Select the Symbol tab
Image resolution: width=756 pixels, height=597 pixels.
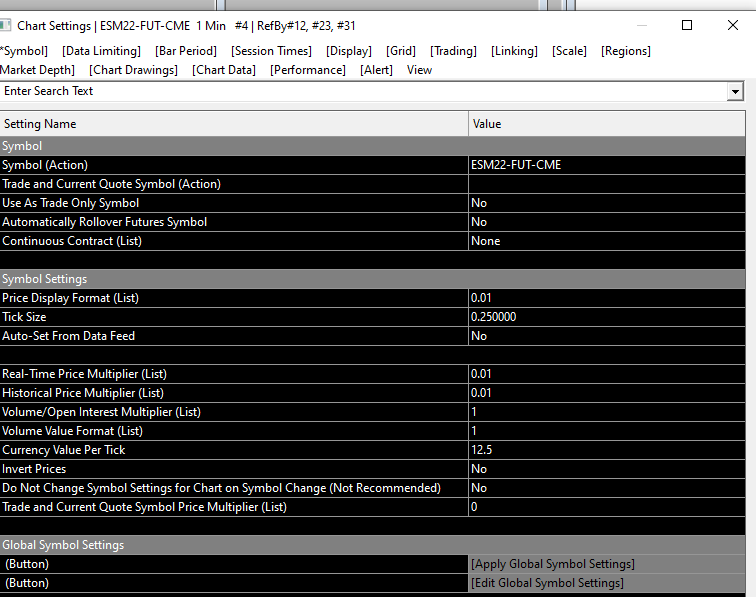pyautogui.click(x=24, y=51)
